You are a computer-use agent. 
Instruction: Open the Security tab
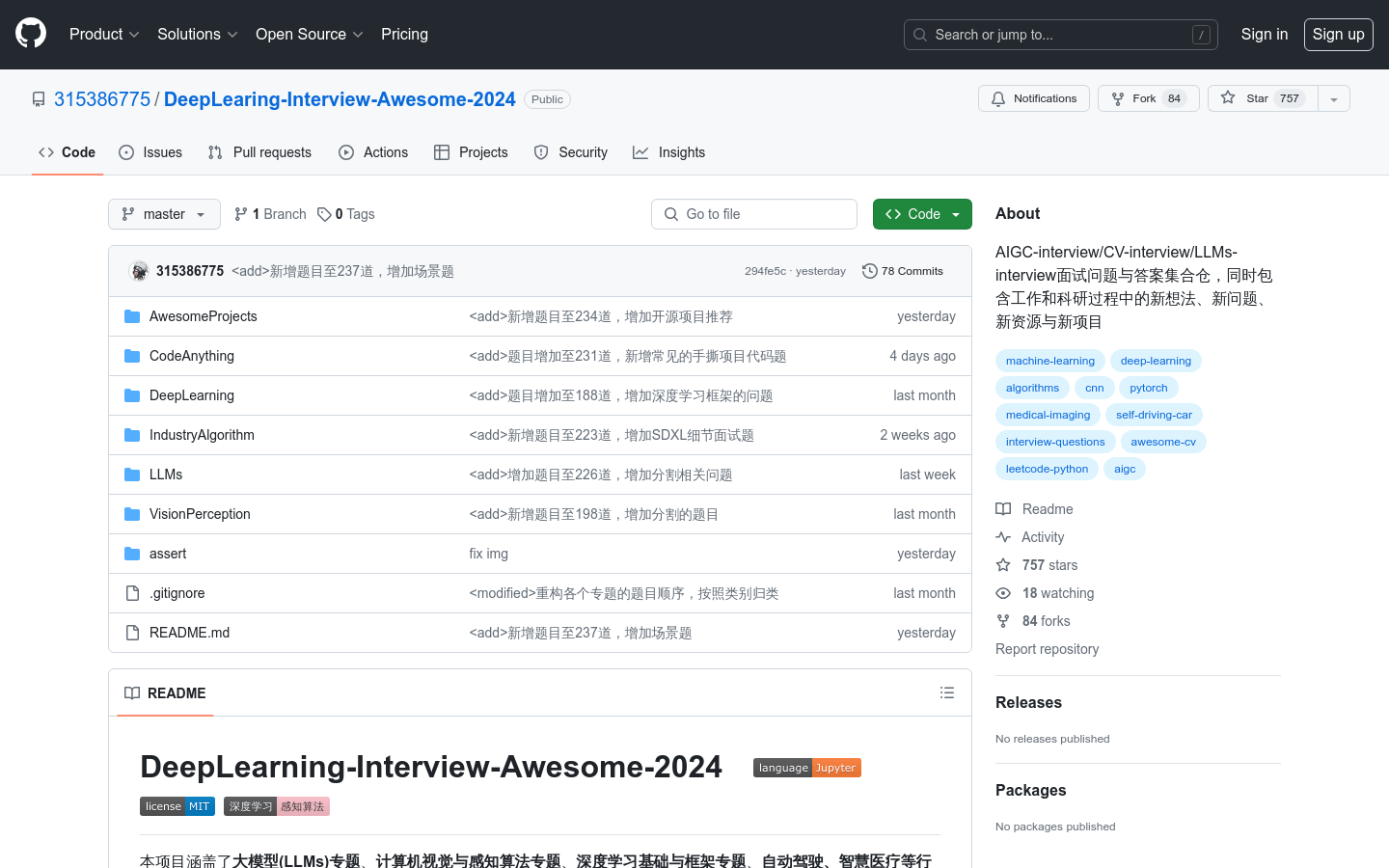tap(571, 152)
